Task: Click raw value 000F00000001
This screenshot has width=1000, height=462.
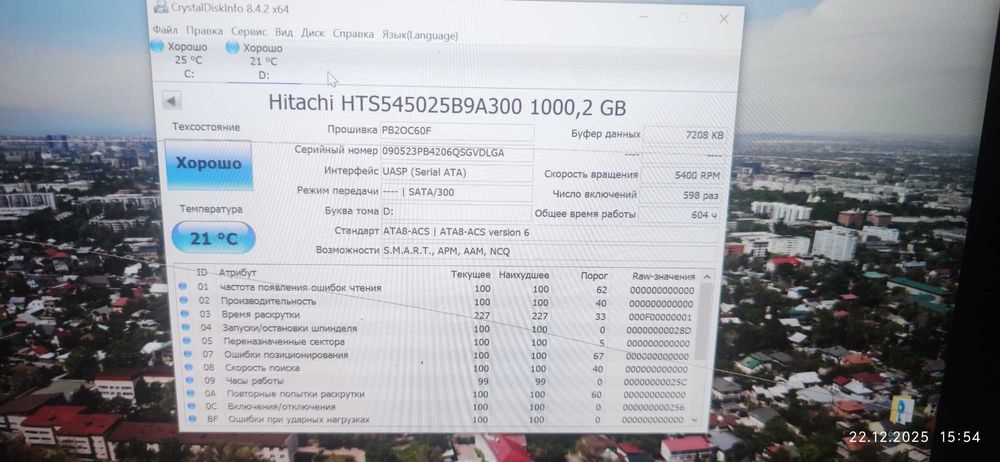Action: click(660, 317)
